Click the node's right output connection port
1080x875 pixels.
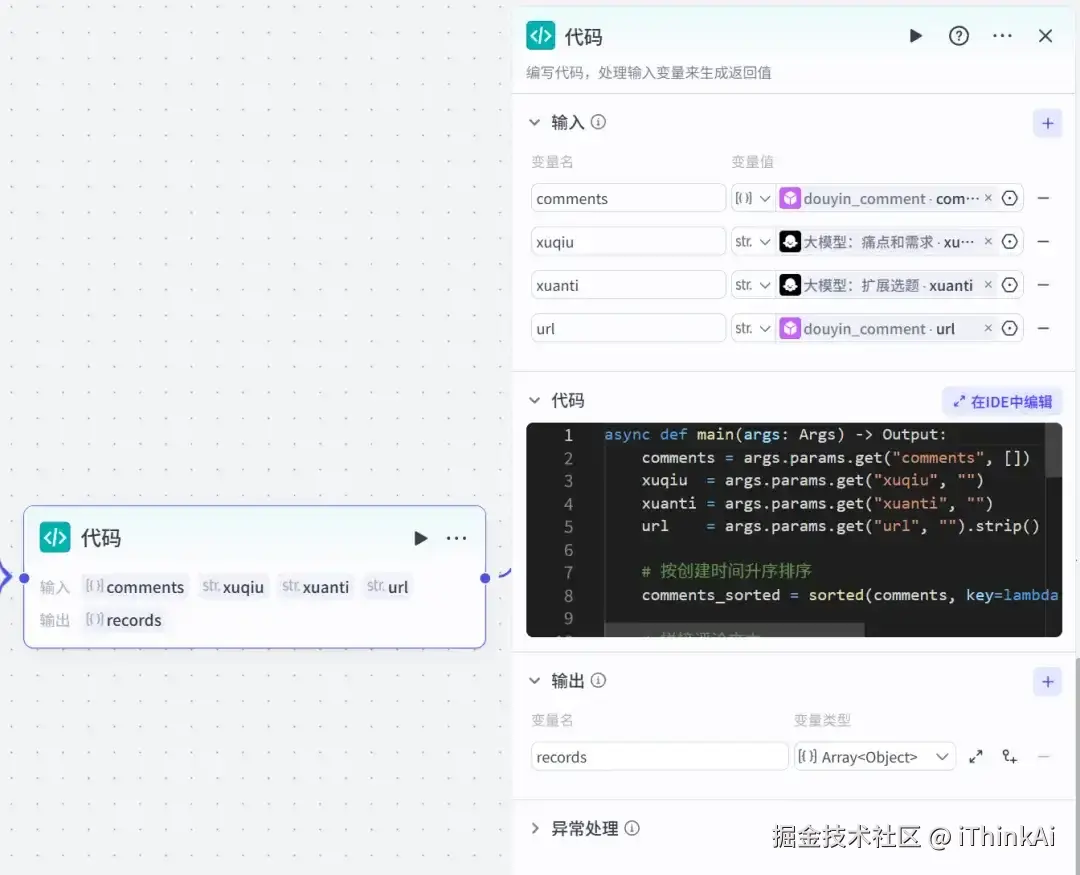click(485, 578)
